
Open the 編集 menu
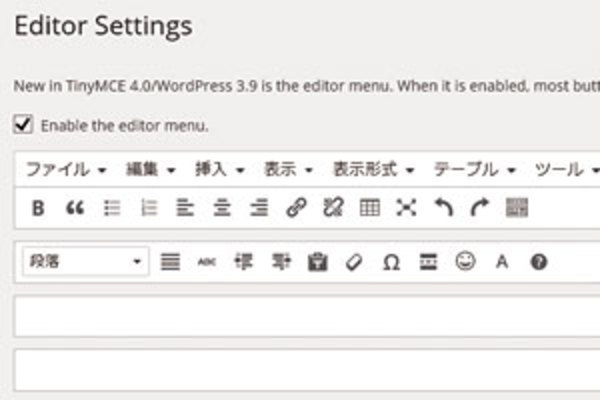(x=151, y=170)
